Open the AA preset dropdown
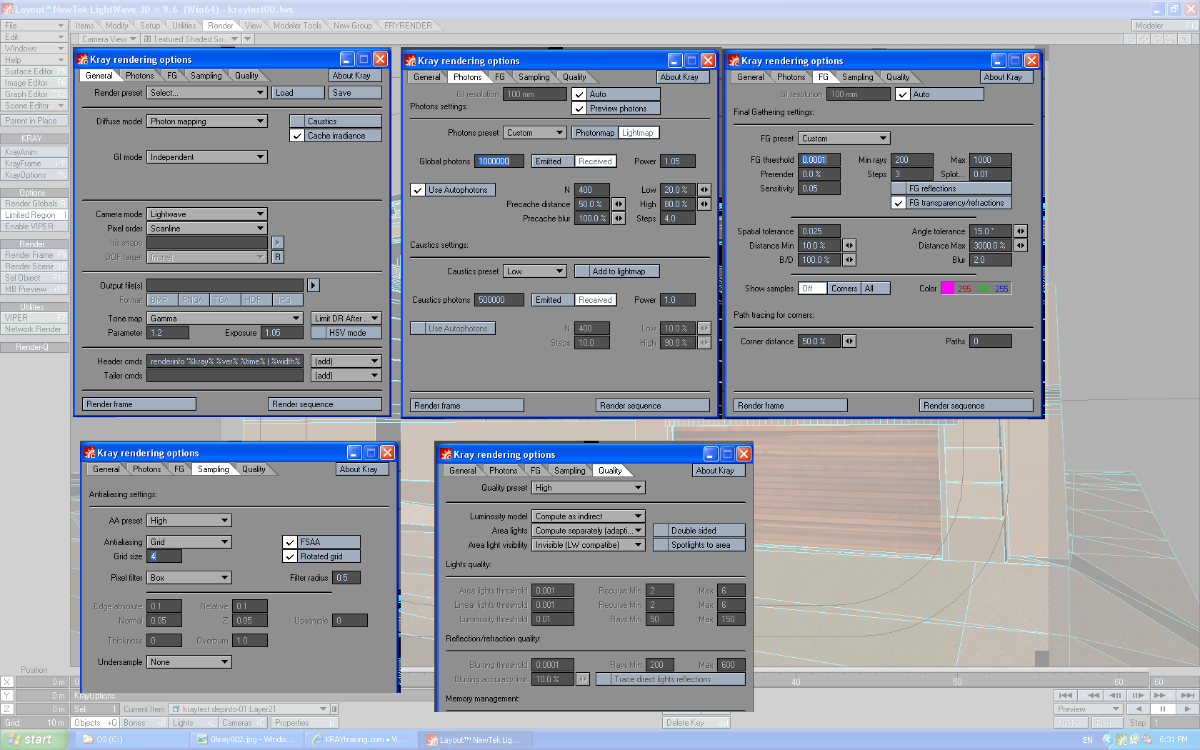Image resolution: width=1200 pixels, height=750 pixels. coord(189,520)
